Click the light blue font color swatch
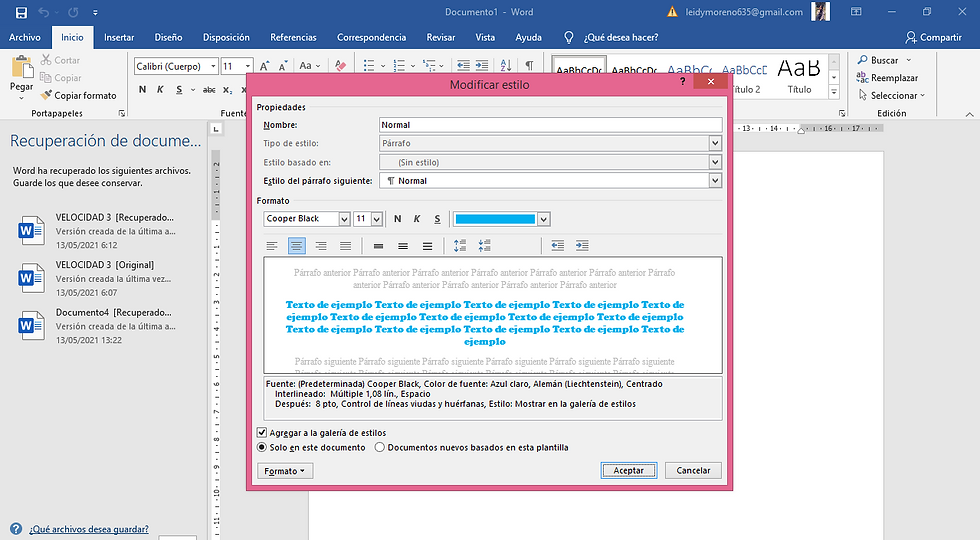Viewport: 980px width, 540px height. pyautogui.click(x=495, y=219)
